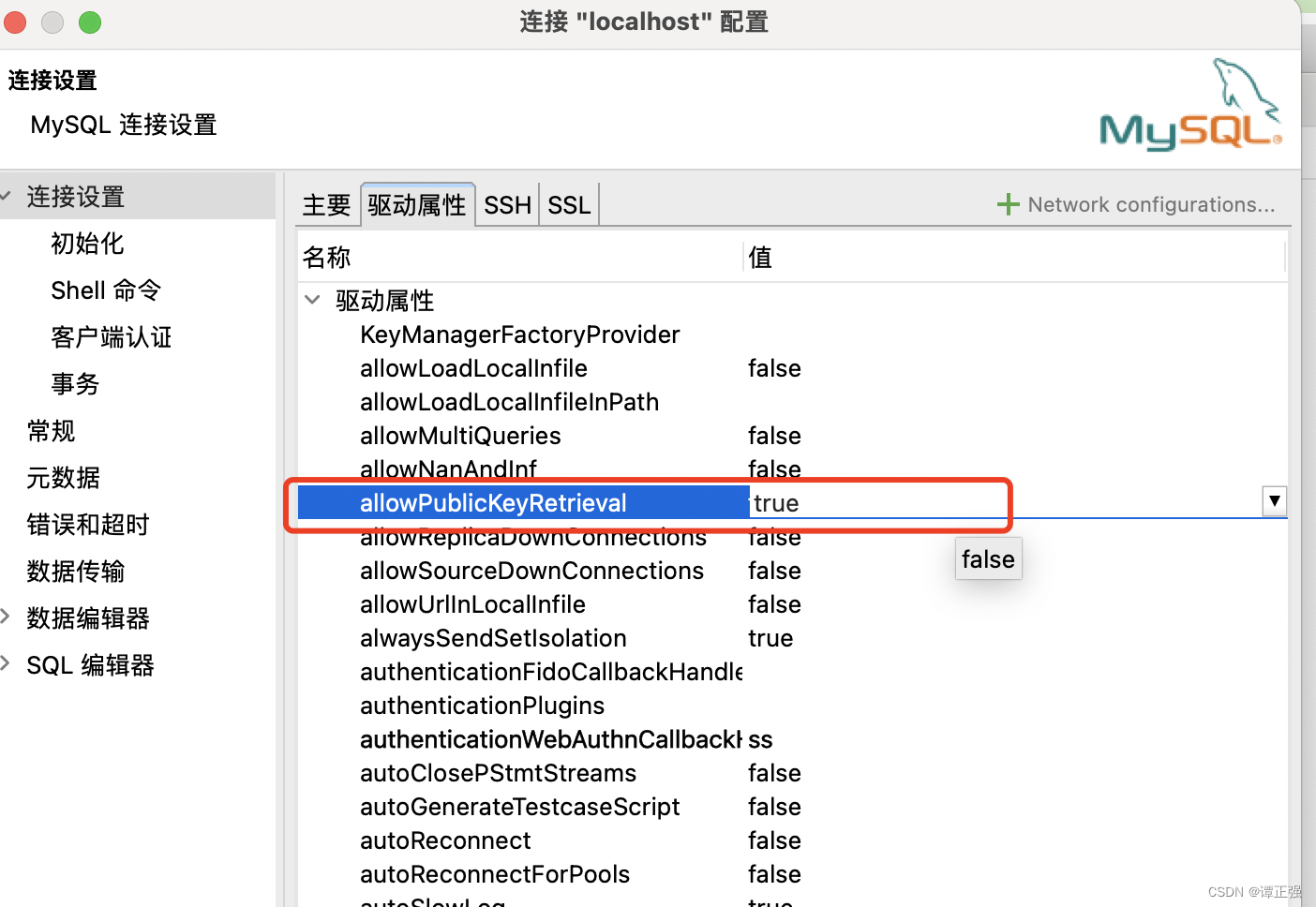
Task: Select 初始化 in the sidebar
Action: [87, 244]
